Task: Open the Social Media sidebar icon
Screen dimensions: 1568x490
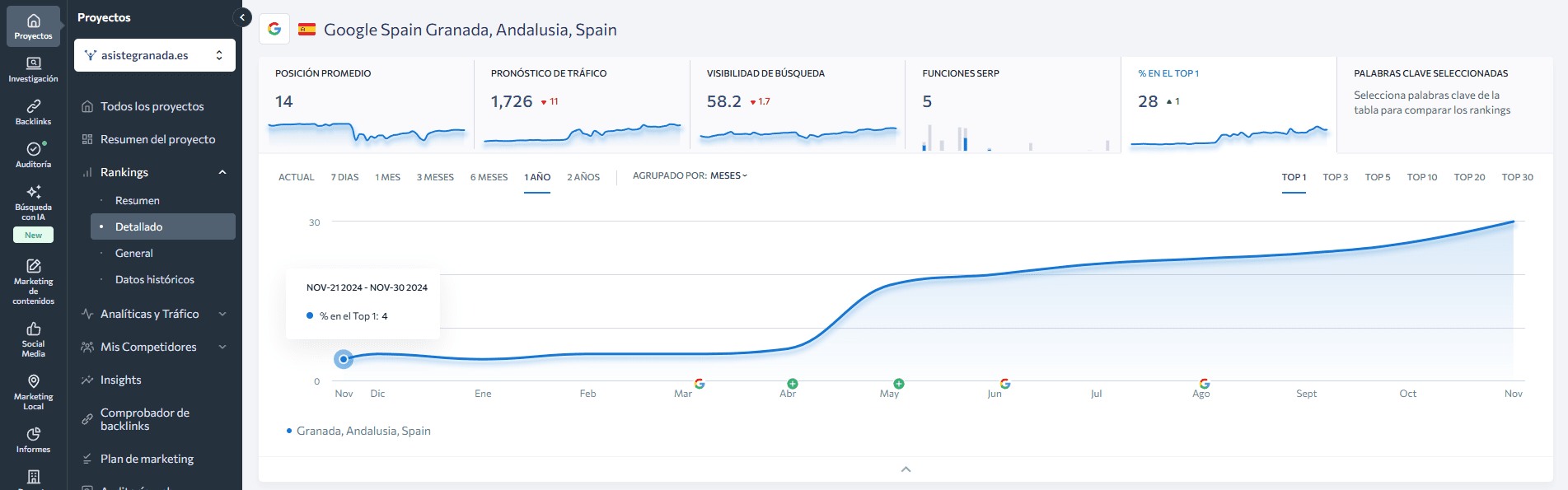Action: click(33, 339)
